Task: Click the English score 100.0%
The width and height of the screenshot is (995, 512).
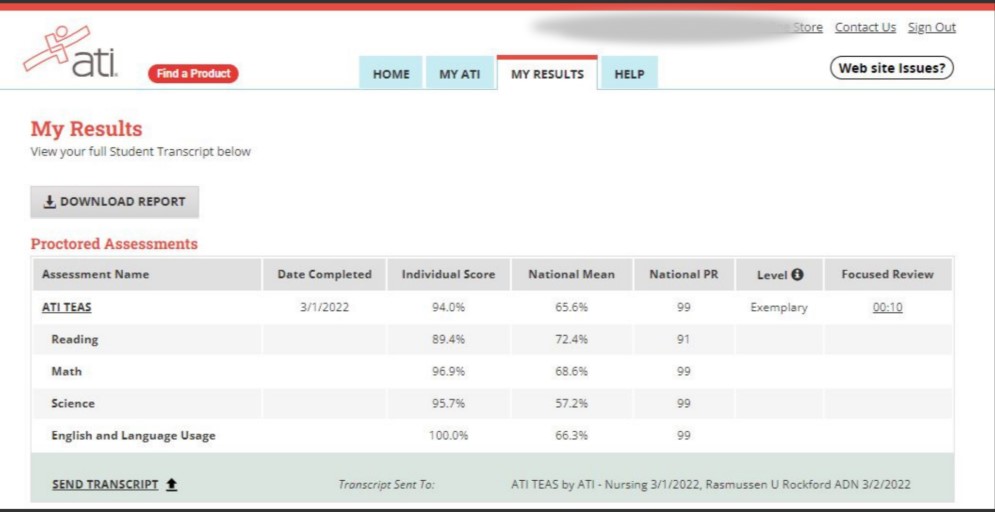Action: pyautogui.click(x=448, y=436)
